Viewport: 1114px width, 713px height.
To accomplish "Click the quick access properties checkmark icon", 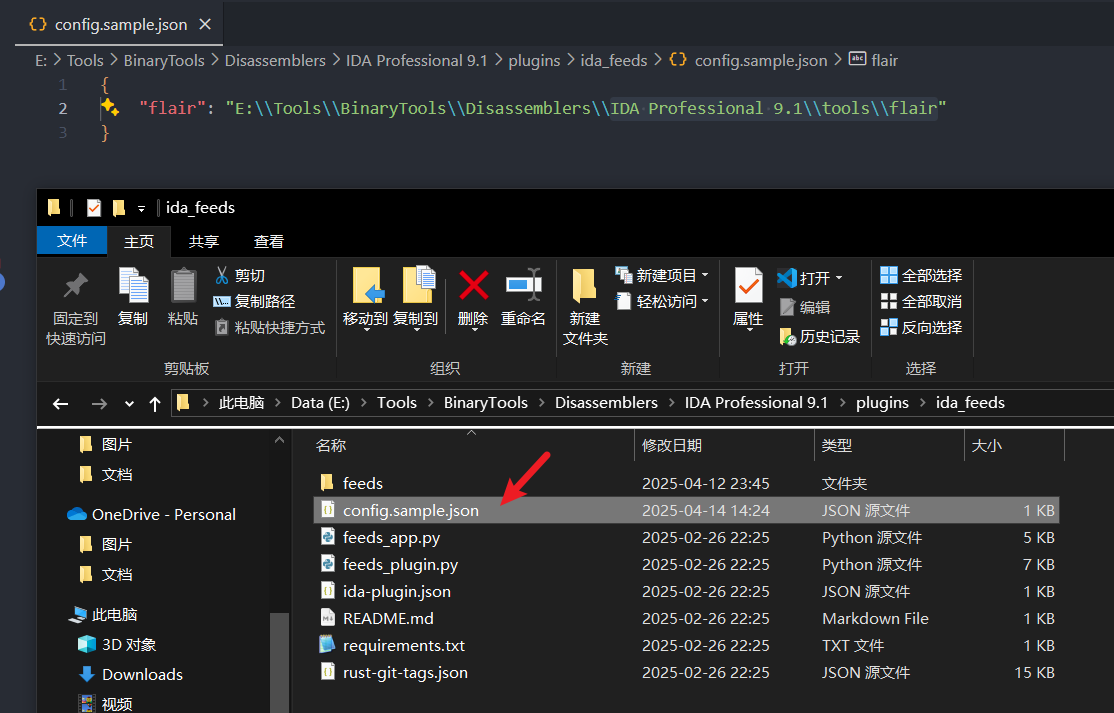I will point(94,208).
